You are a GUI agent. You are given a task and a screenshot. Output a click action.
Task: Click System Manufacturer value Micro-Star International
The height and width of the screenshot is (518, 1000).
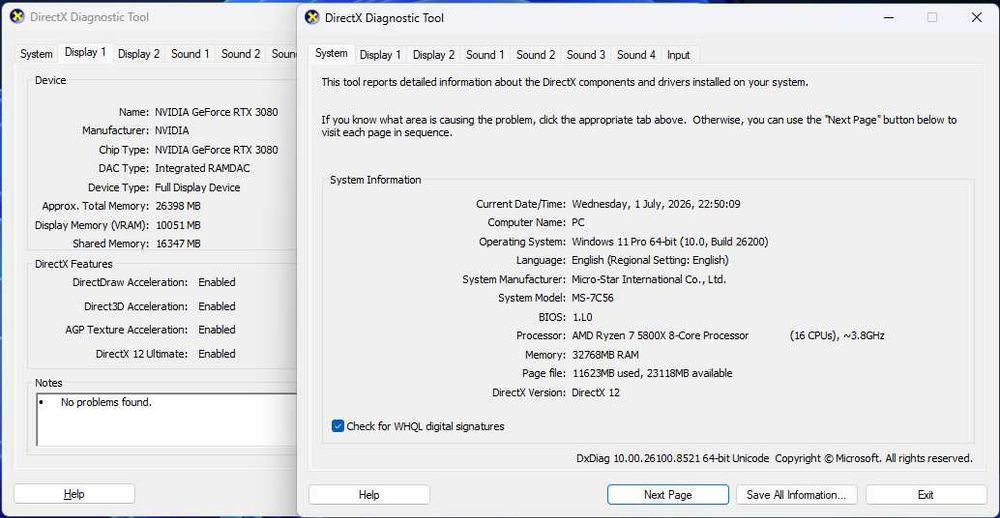pos(649,279)
